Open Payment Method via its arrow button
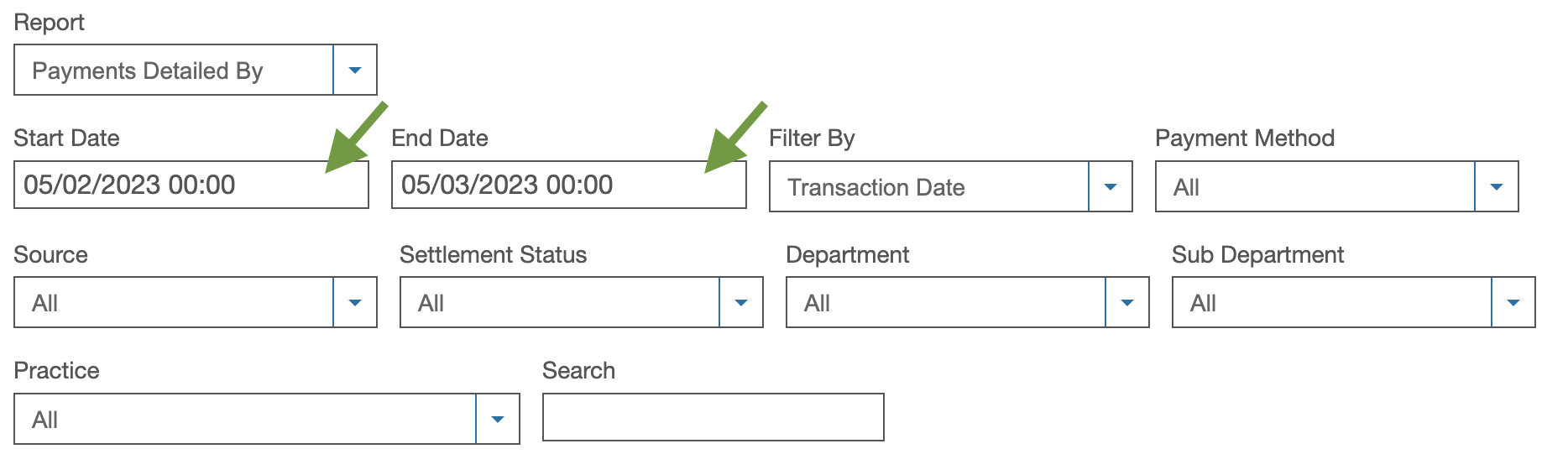 (1497, 187)
